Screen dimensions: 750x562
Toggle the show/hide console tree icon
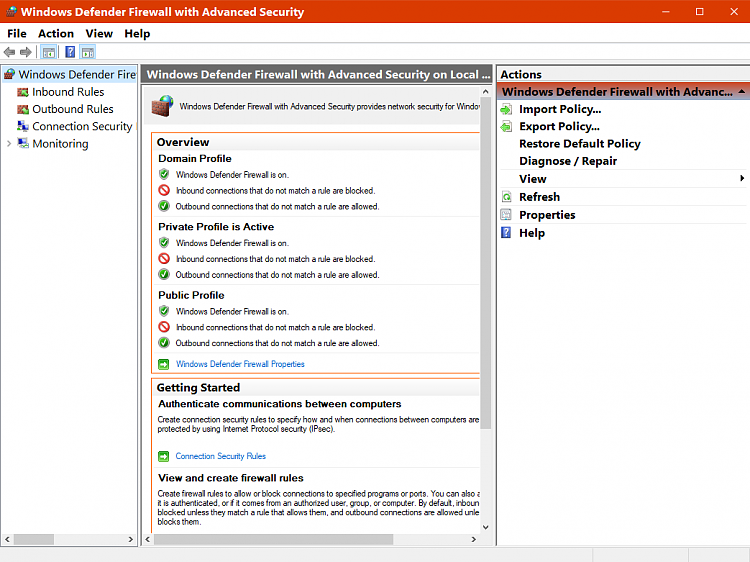pyautogui.click(x=49, y=52)
